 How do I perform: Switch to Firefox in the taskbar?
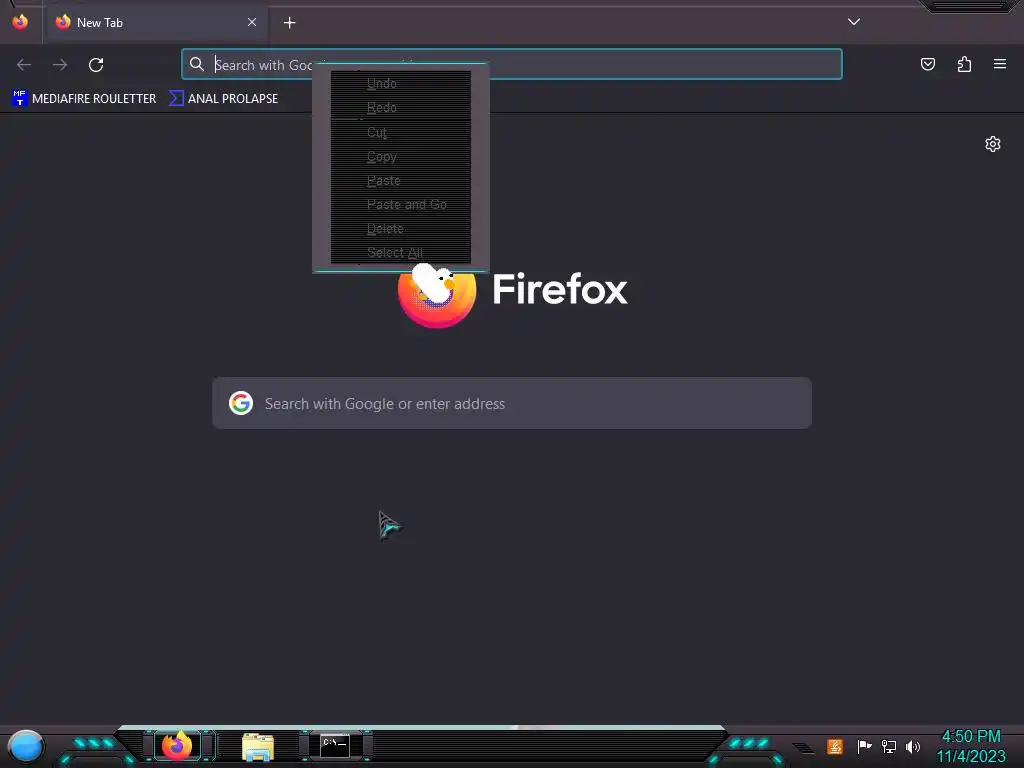click(177, 746)
